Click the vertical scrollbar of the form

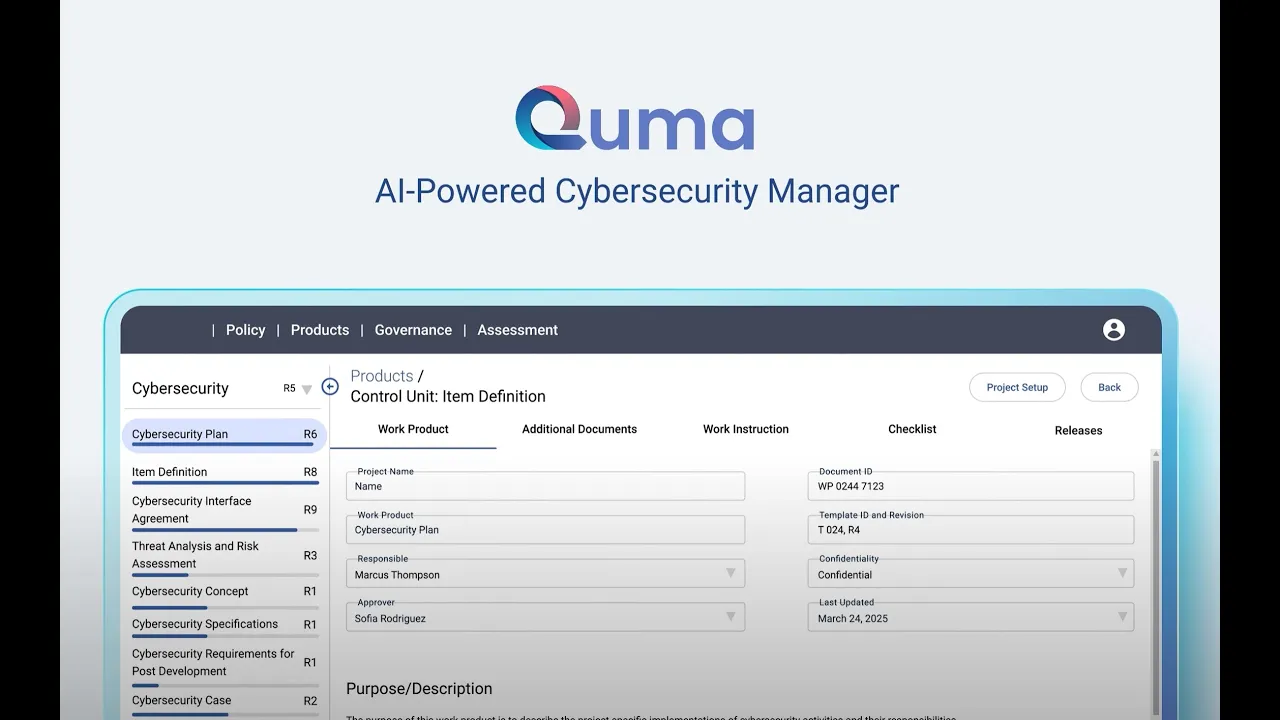(1156, 585)
